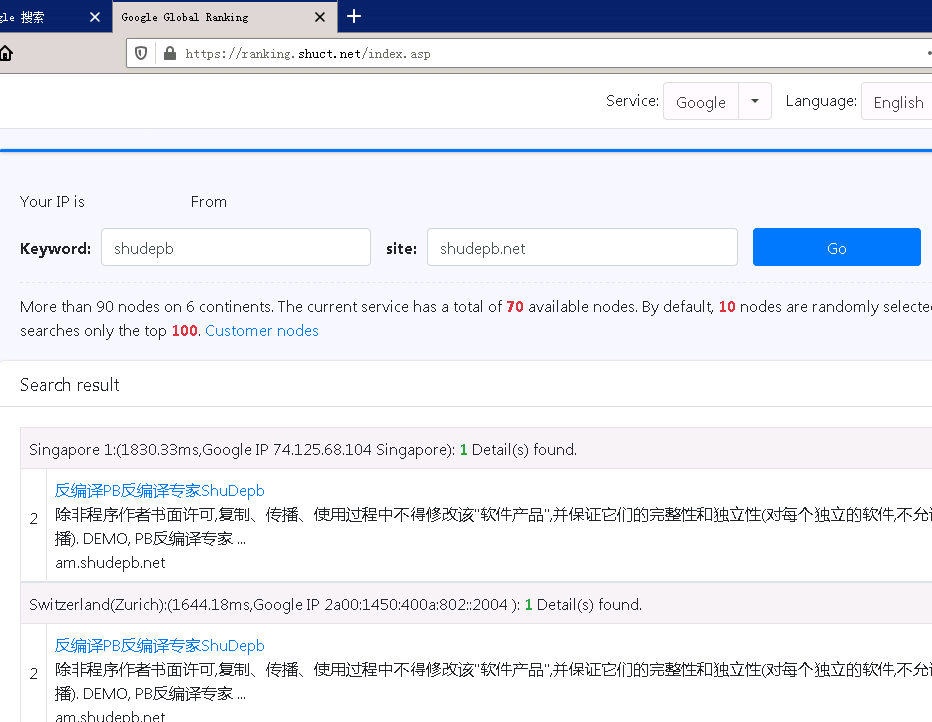Click the red 70 available nodes count
Viewport: 932px width, 722px height.
point(515,307)
